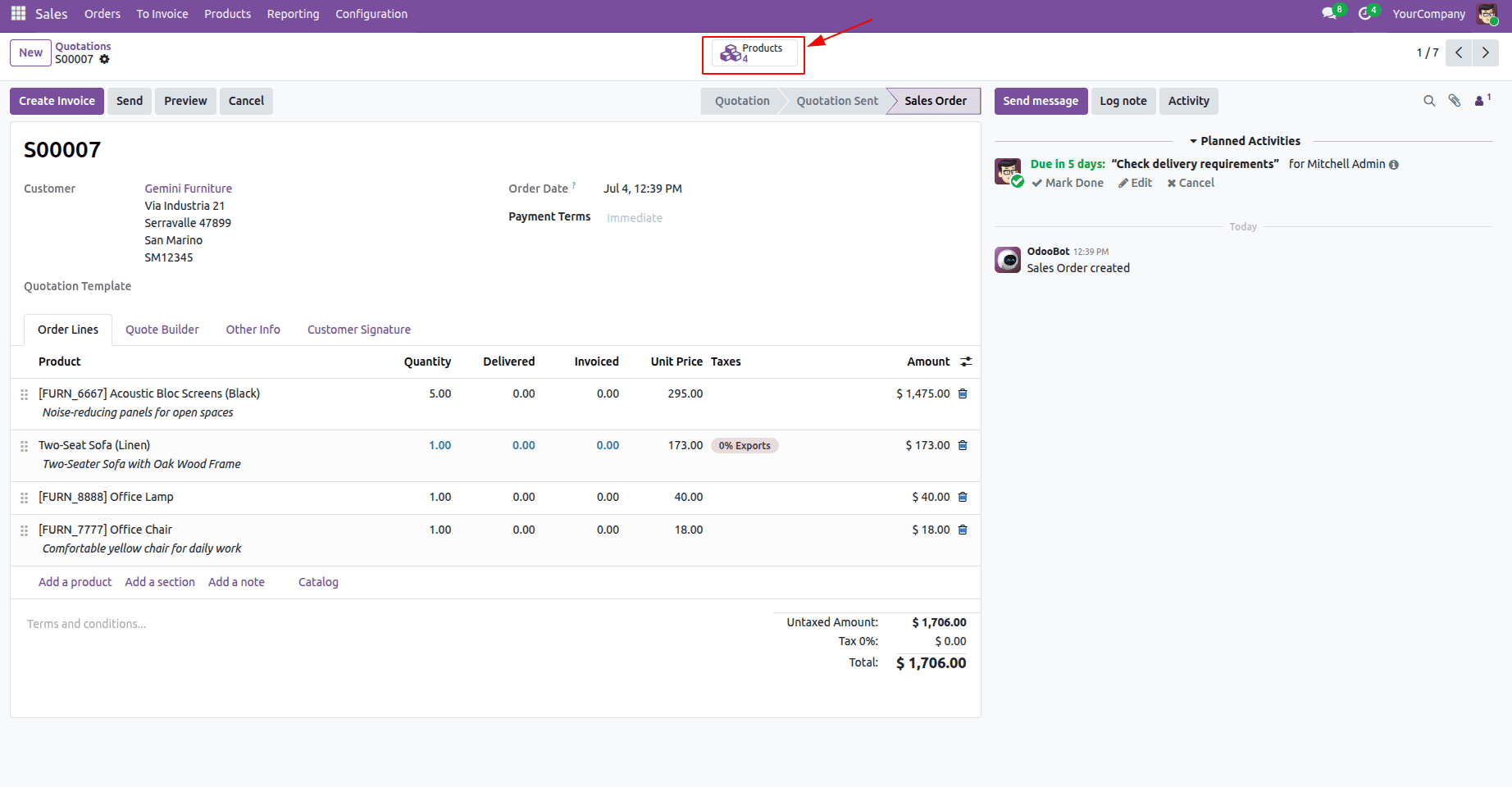The height and width of the screenshot is (787, 1512).
Task: Open the Reporting menu
Action: [293, 14]
